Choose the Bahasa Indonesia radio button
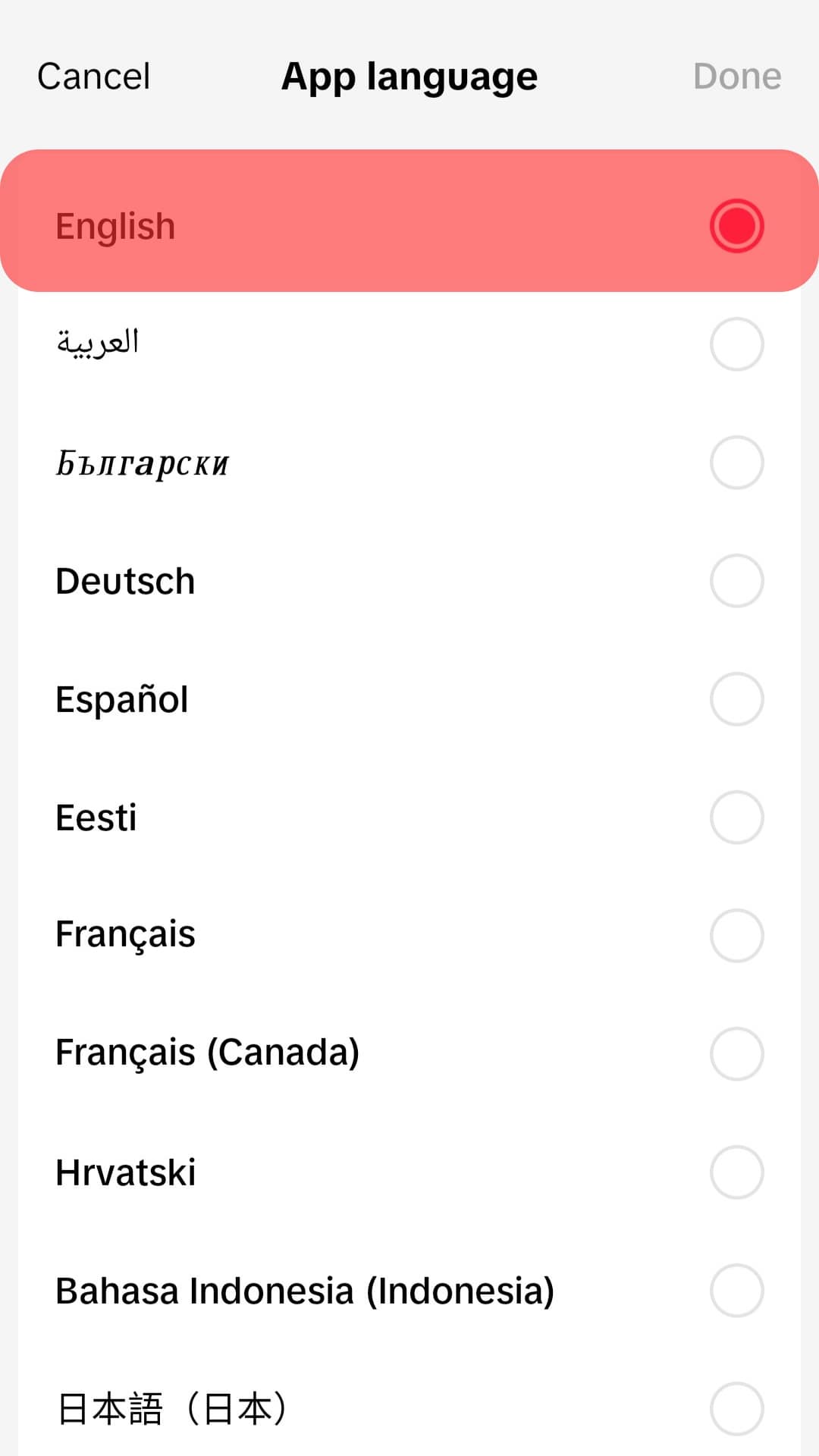This screenshot has height=1456, width=819. tap(736, 1291)
